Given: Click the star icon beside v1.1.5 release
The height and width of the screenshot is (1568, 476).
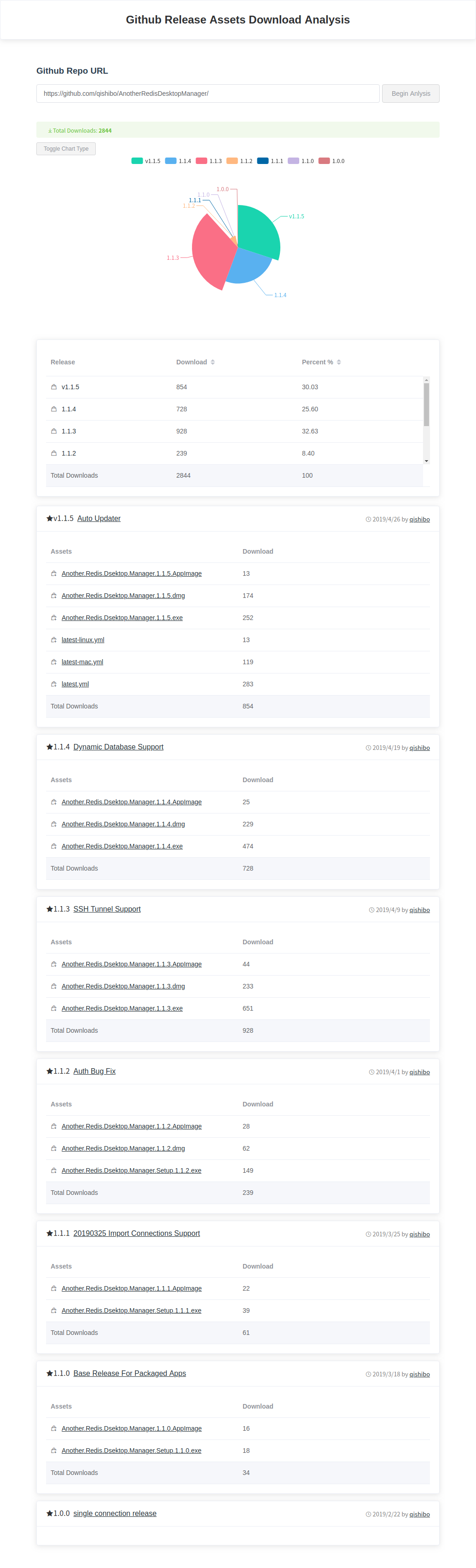Looking at the screenshot, I should [x=49, y=519].
